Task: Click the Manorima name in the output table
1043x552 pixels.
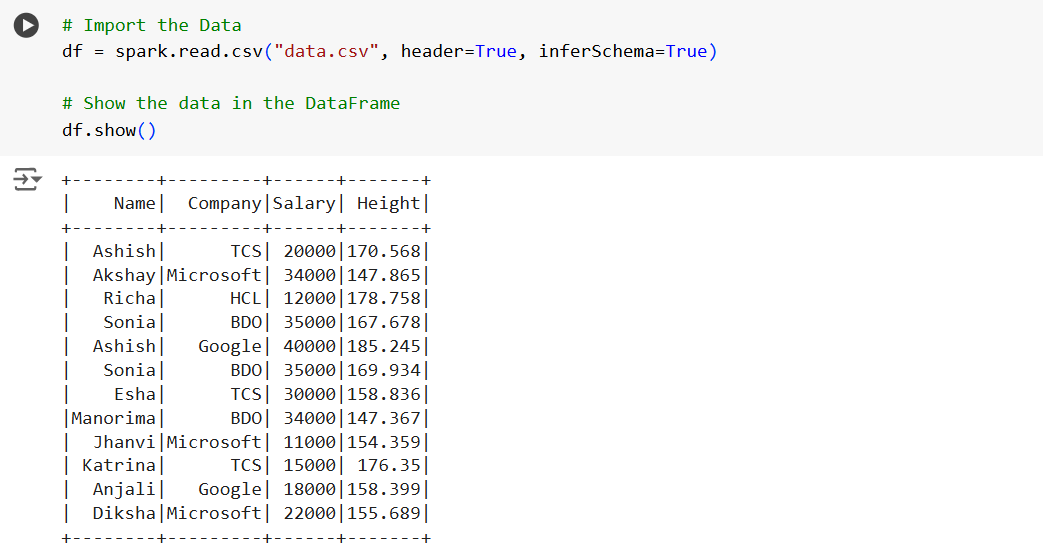Action: tap(113, 417)
